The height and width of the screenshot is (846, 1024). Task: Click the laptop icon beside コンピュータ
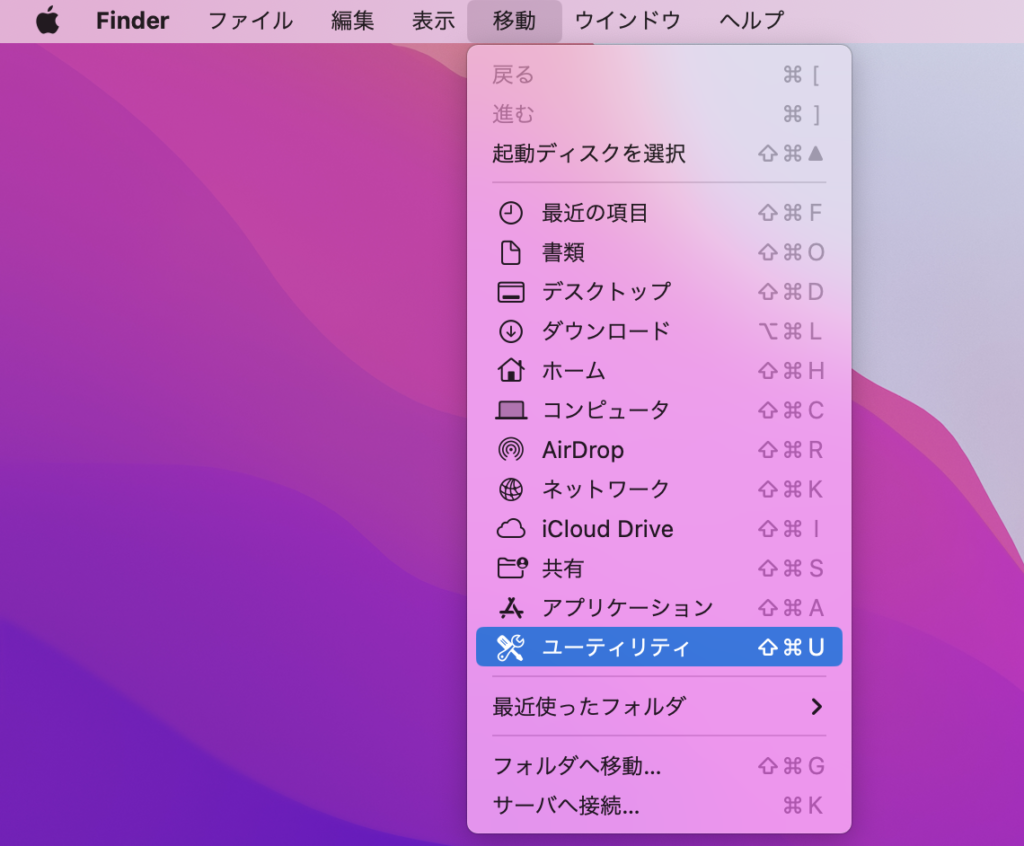tap(510, 410)
